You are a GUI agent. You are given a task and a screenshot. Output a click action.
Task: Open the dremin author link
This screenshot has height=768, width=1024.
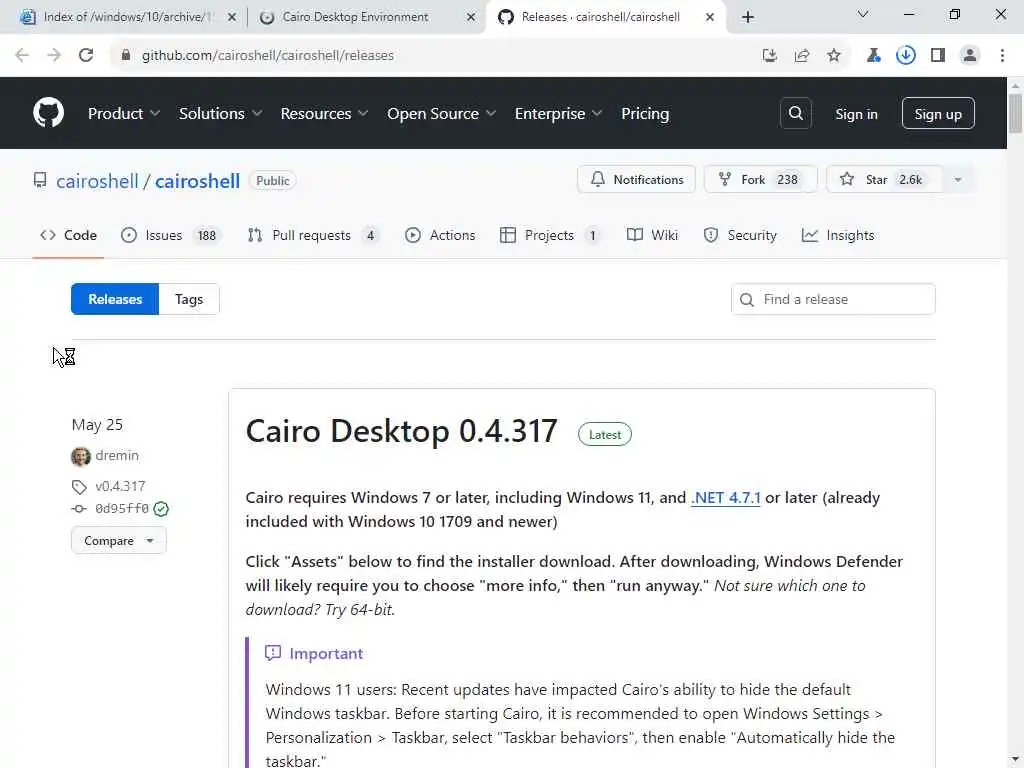[x=117, y=455]
